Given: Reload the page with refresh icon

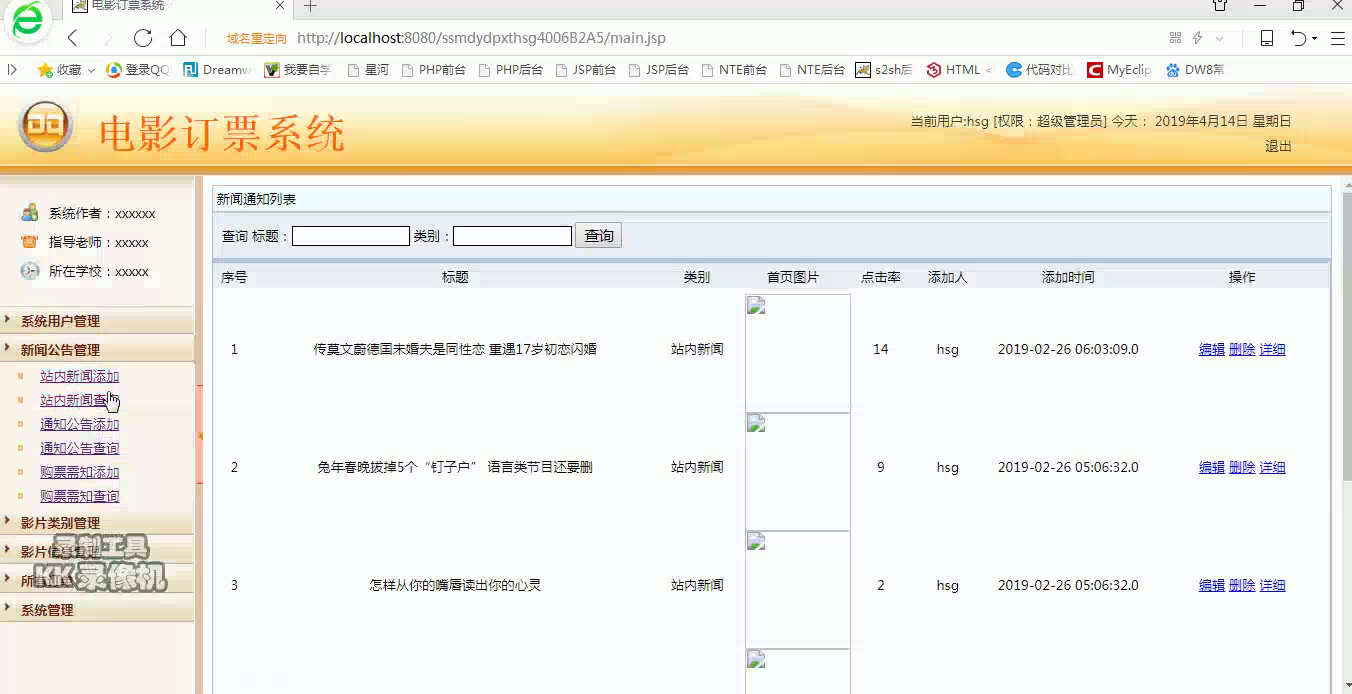Looking at the screenshot, I should click(x=143, y=38).
